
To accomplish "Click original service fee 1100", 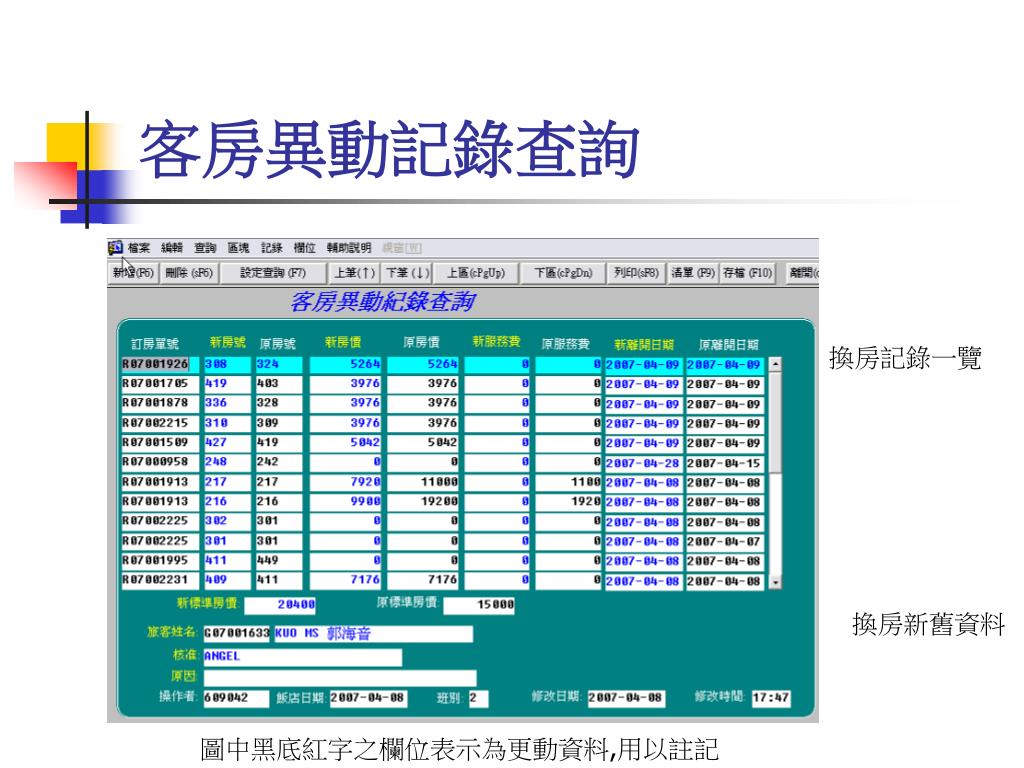I will coord(568,482).
